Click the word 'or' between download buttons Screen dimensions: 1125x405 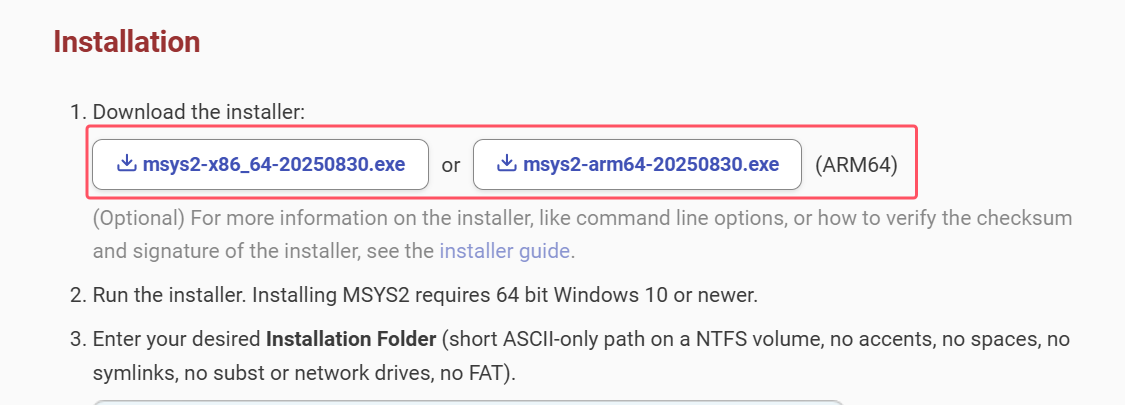pos(451,165)
